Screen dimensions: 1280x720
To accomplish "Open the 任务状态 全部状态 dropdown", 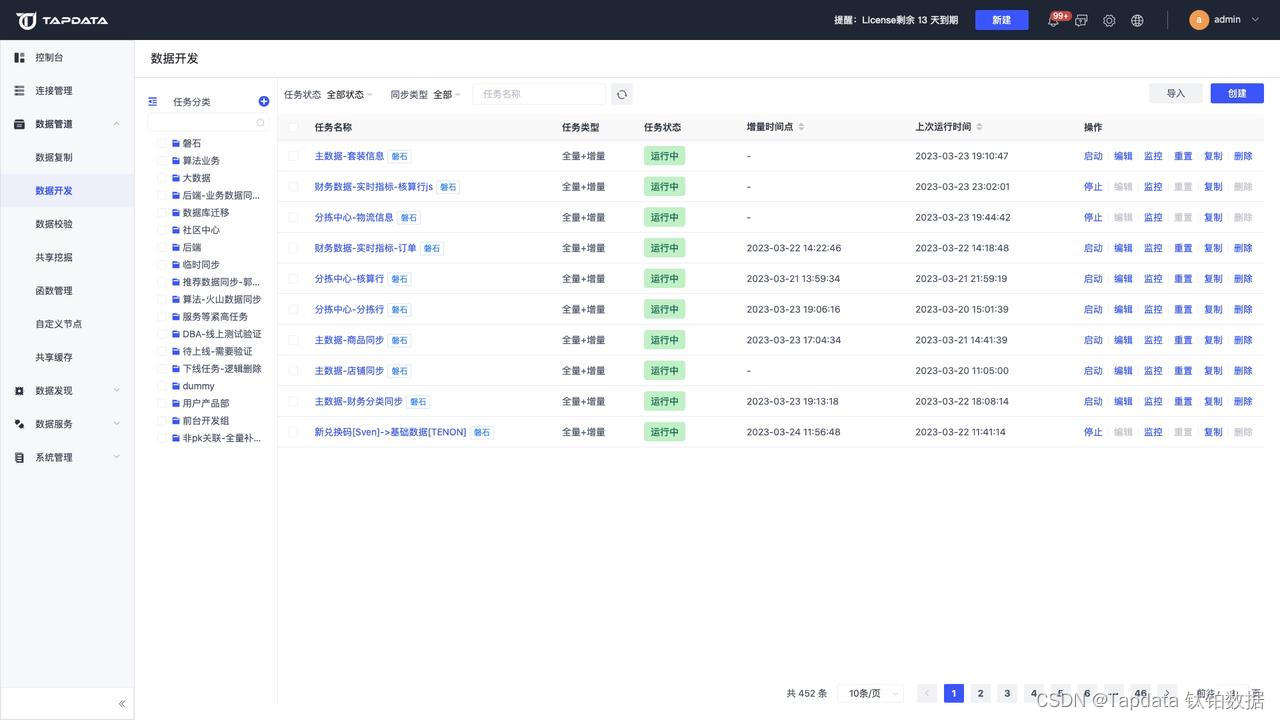I will point(349,95).
